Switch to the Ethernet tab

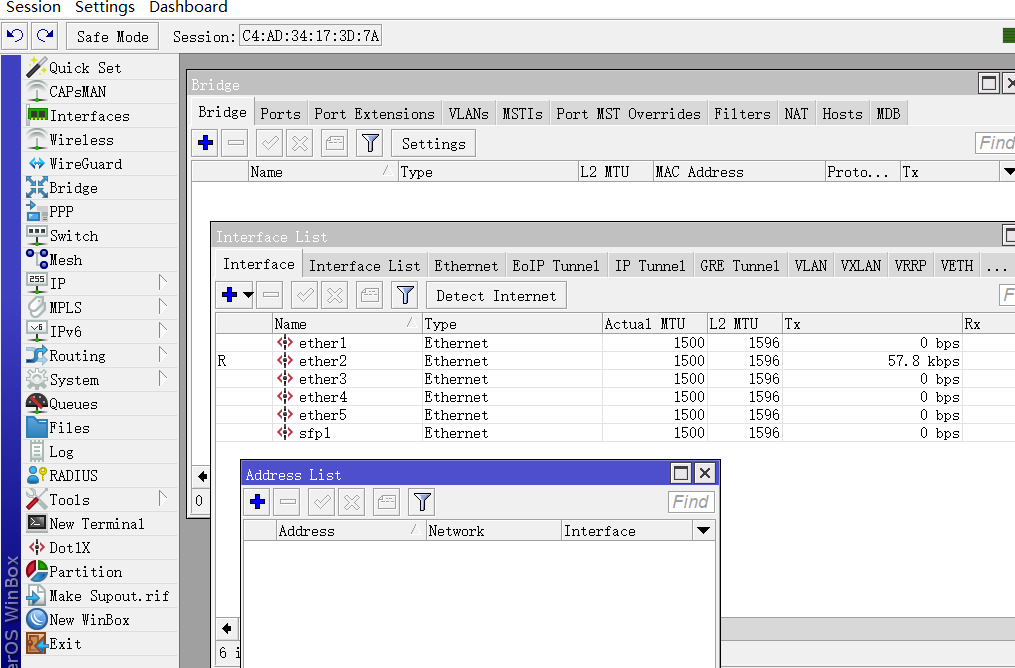[x=465, y=266]
